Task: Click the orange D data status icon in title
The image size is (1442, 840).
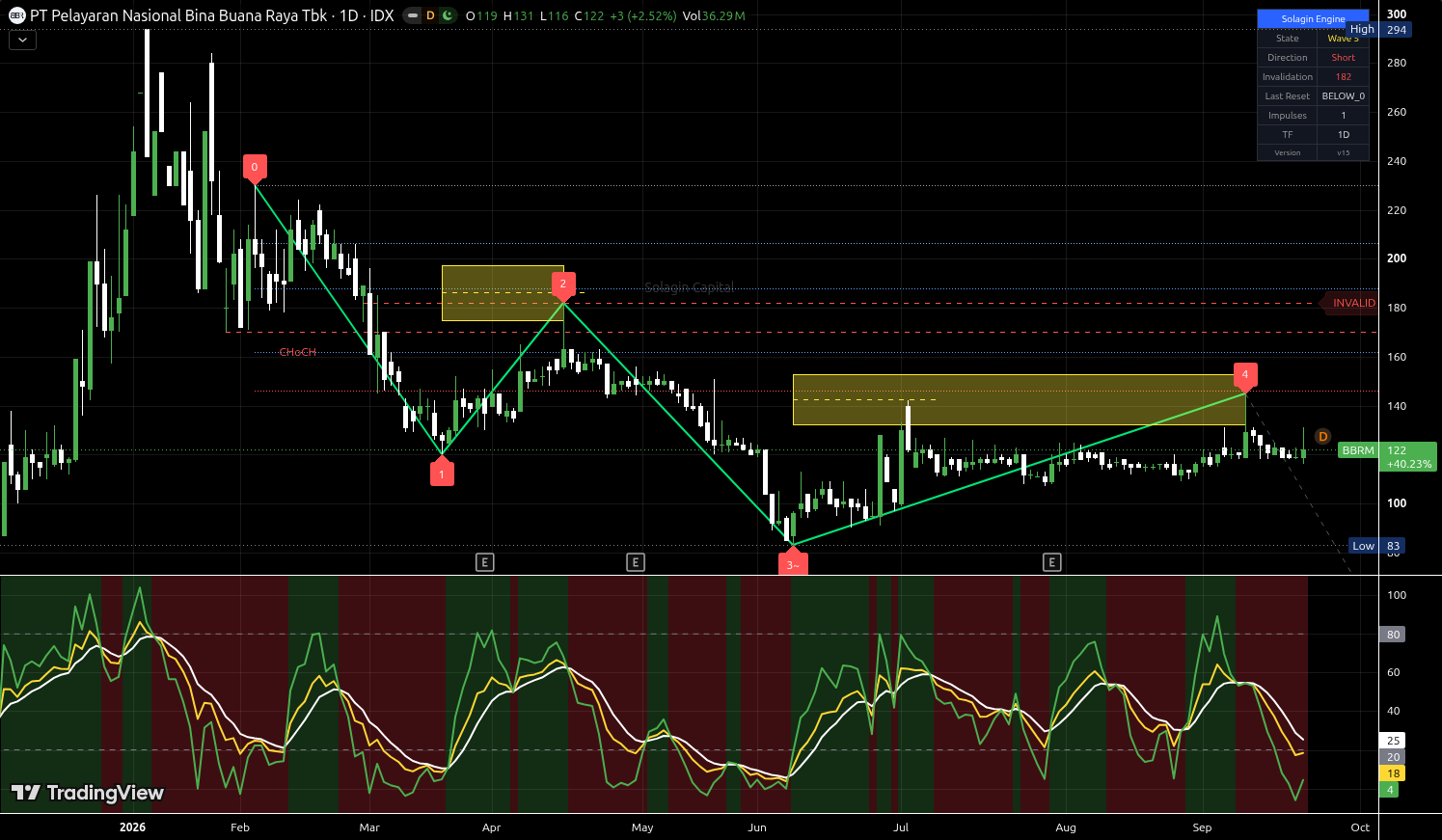Action: 430,15
